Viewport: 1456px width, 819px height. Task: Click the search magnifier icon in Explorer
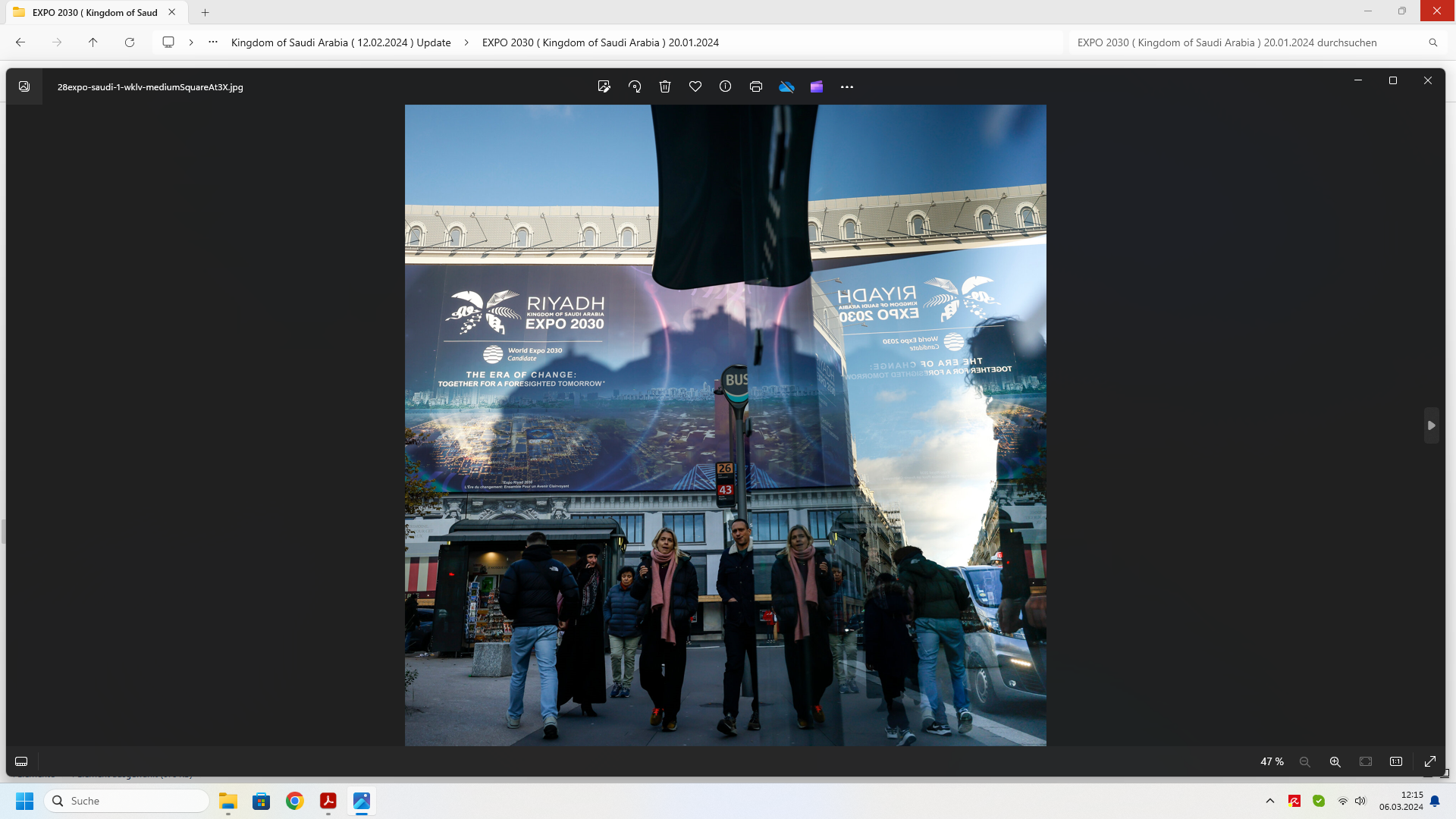[x=1433, y=42]
